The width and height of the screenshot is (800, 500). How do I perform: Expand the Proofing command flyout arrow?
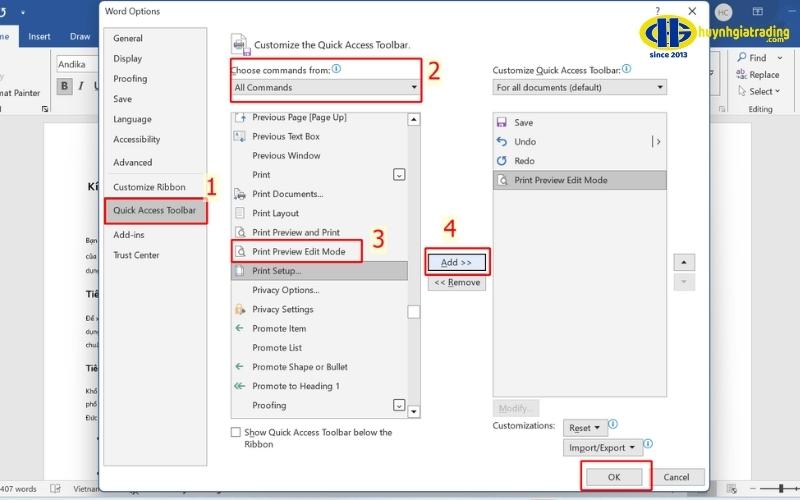tap(399, 405)
